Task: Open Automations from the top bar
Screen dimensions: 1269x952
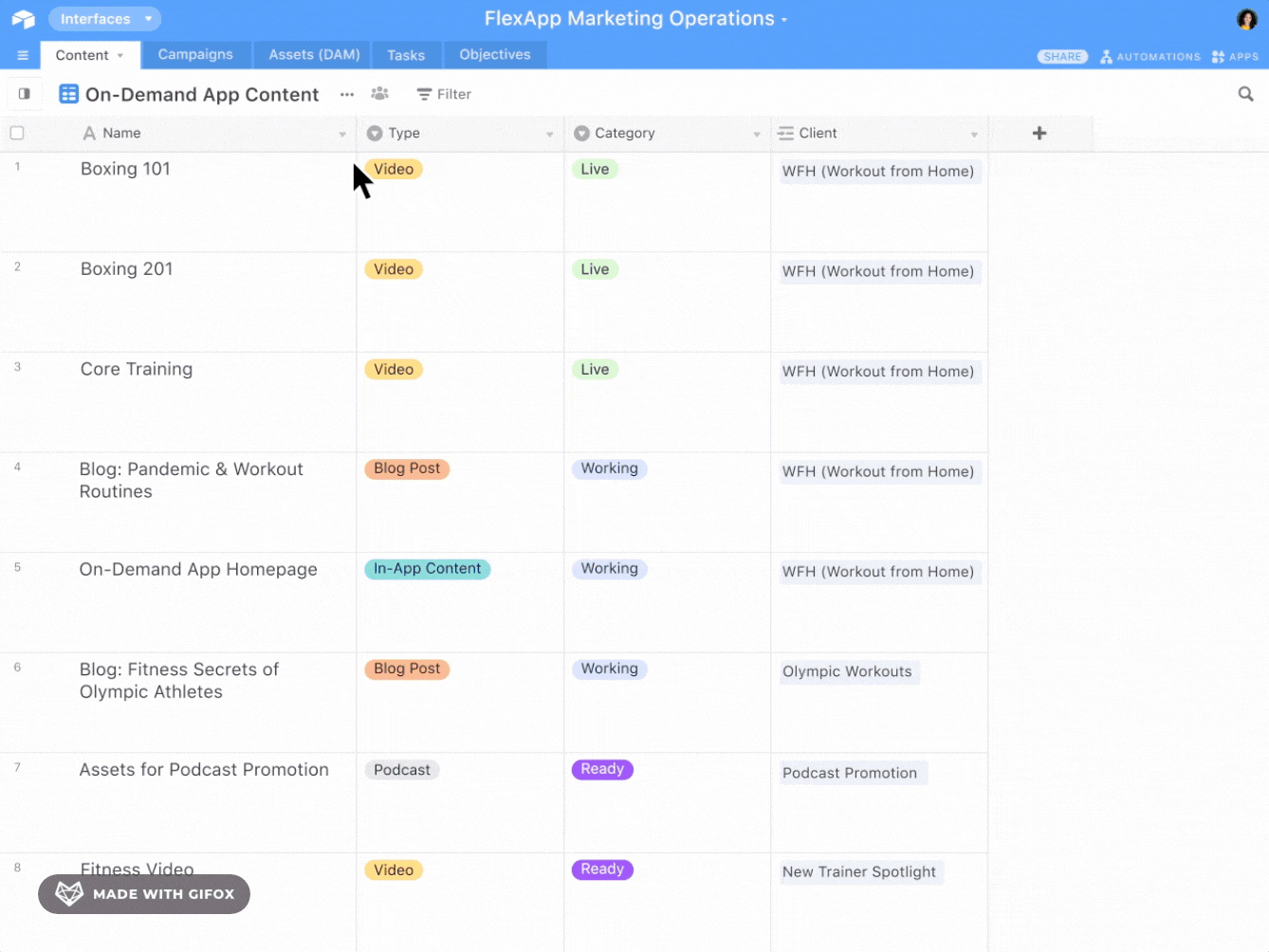Action: point(1149,56)
